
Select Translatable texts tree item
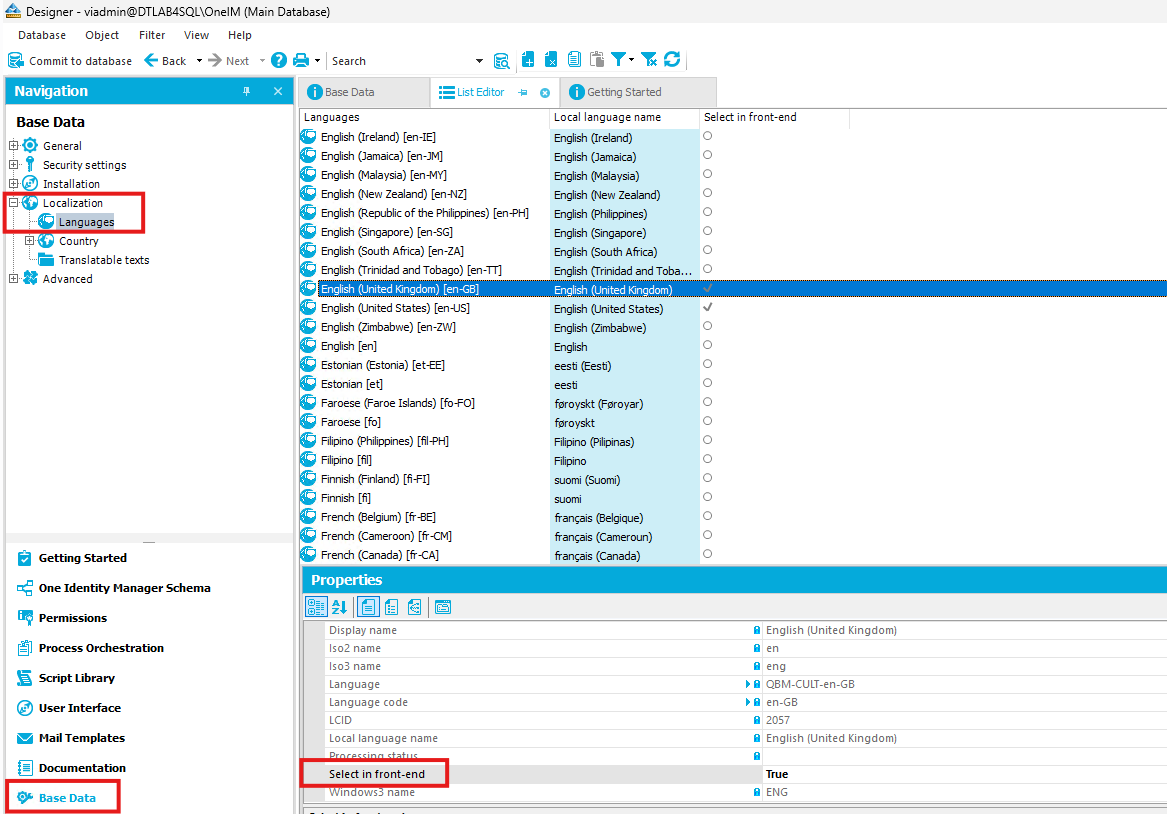click(104, 260)
